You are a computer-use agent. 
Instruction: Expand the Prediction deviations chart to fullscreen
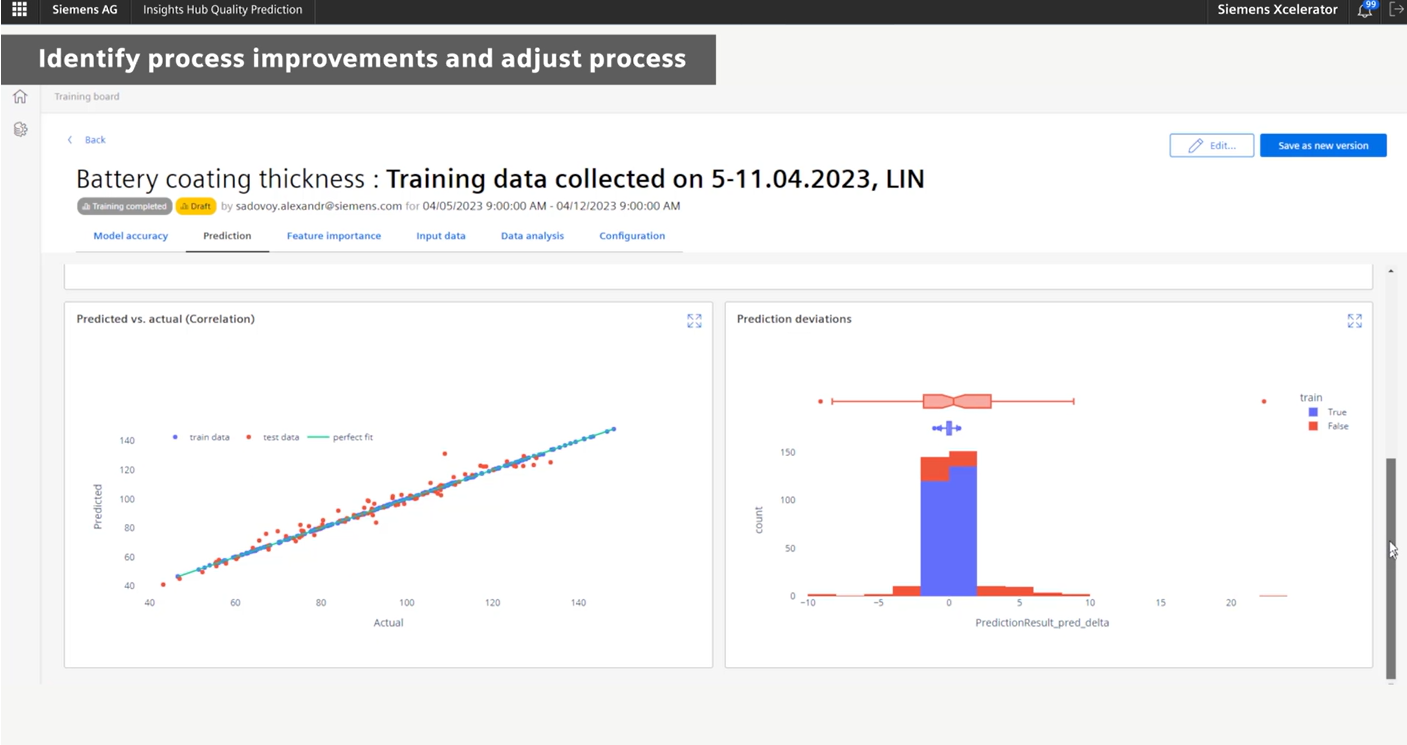(x=1355, y=320)
